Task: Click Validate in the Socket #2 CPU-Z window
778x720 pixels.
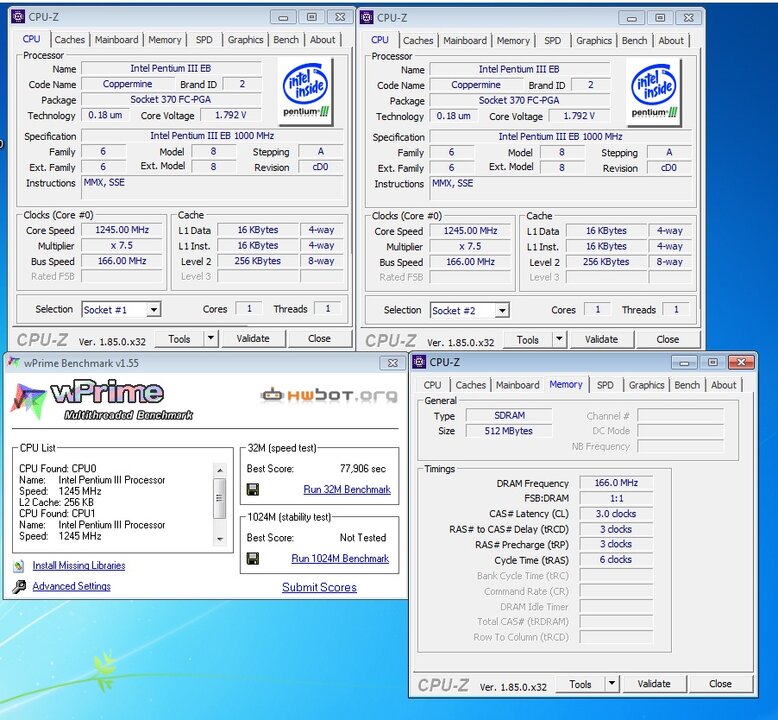Action: coord(601,339)
